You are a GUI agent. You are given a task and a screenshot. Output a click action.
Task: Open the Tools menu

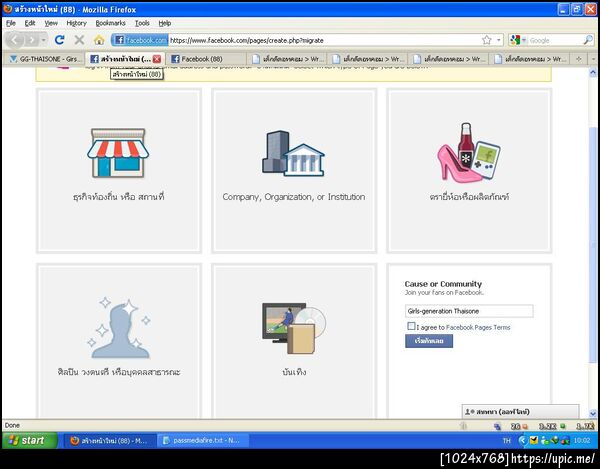tap(142, 23)
